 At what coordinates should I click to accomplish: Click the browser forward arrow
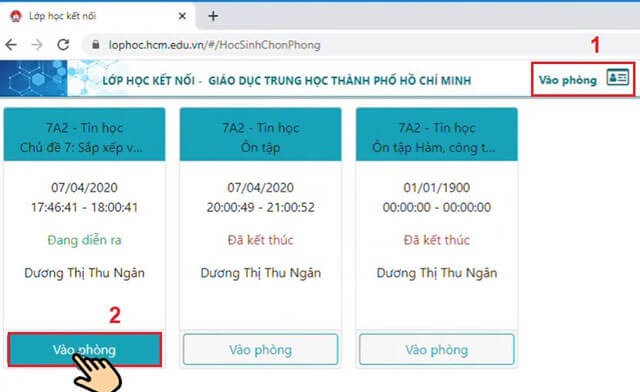[x=37, y=45]
